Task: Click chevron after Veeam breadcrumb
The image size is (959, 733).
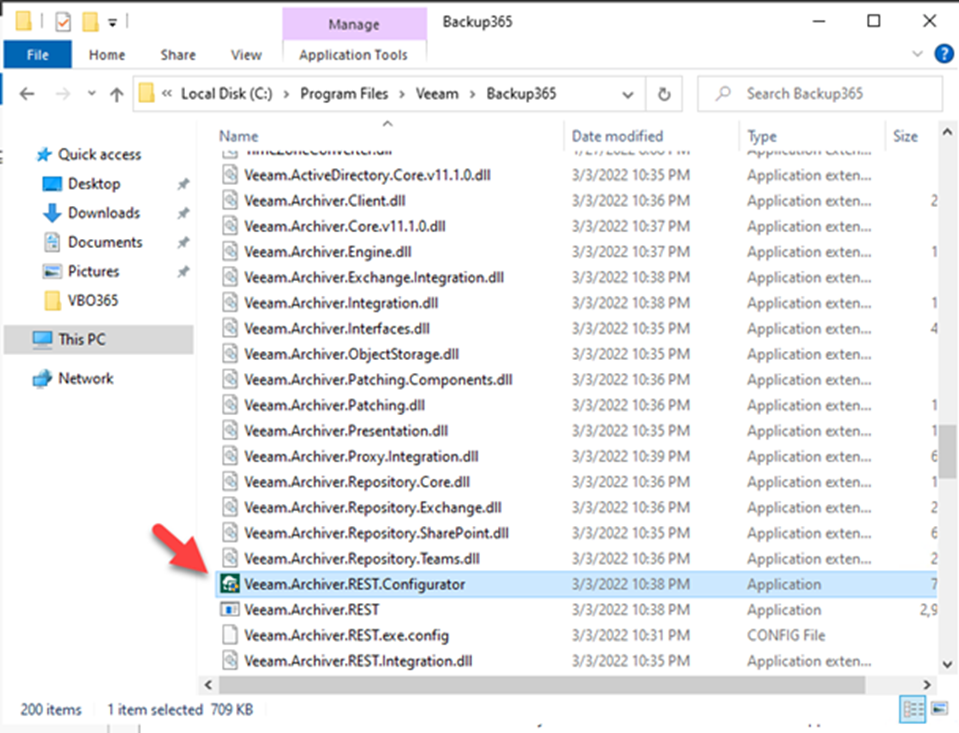Action: [x=472, y=94]
